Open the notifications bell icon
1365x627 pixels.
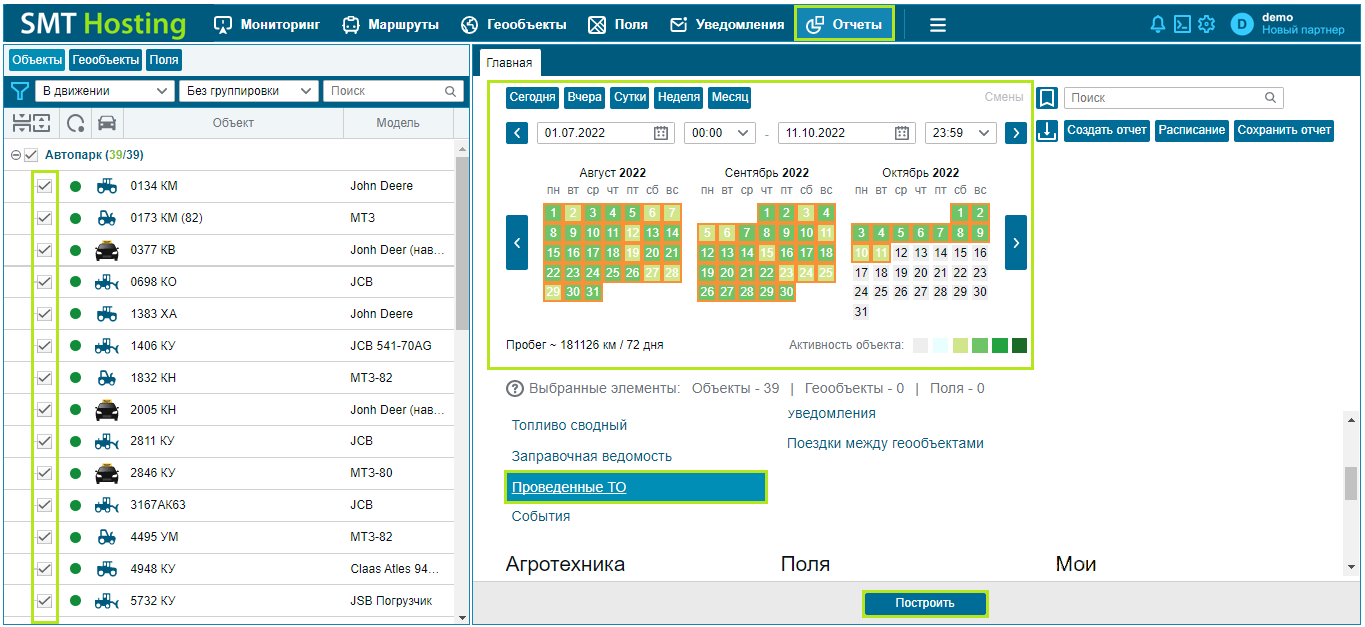(1159, 25)
